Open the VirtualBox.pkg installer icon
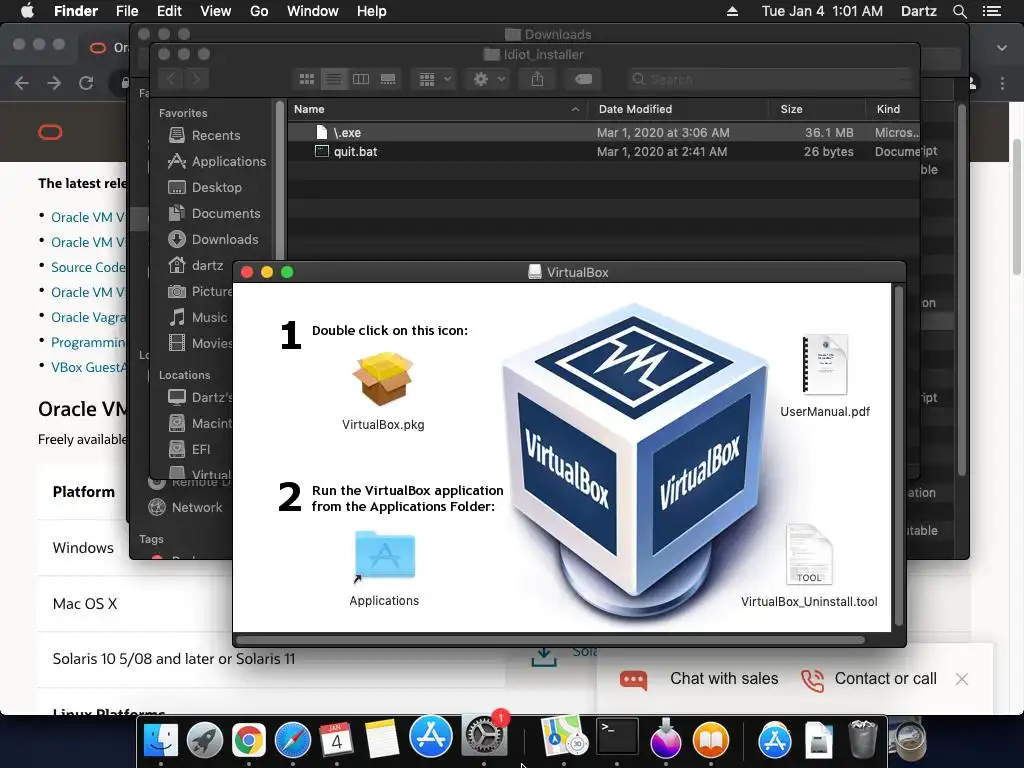This screenshot has width=1024, height=768. (x=383, y=379)
